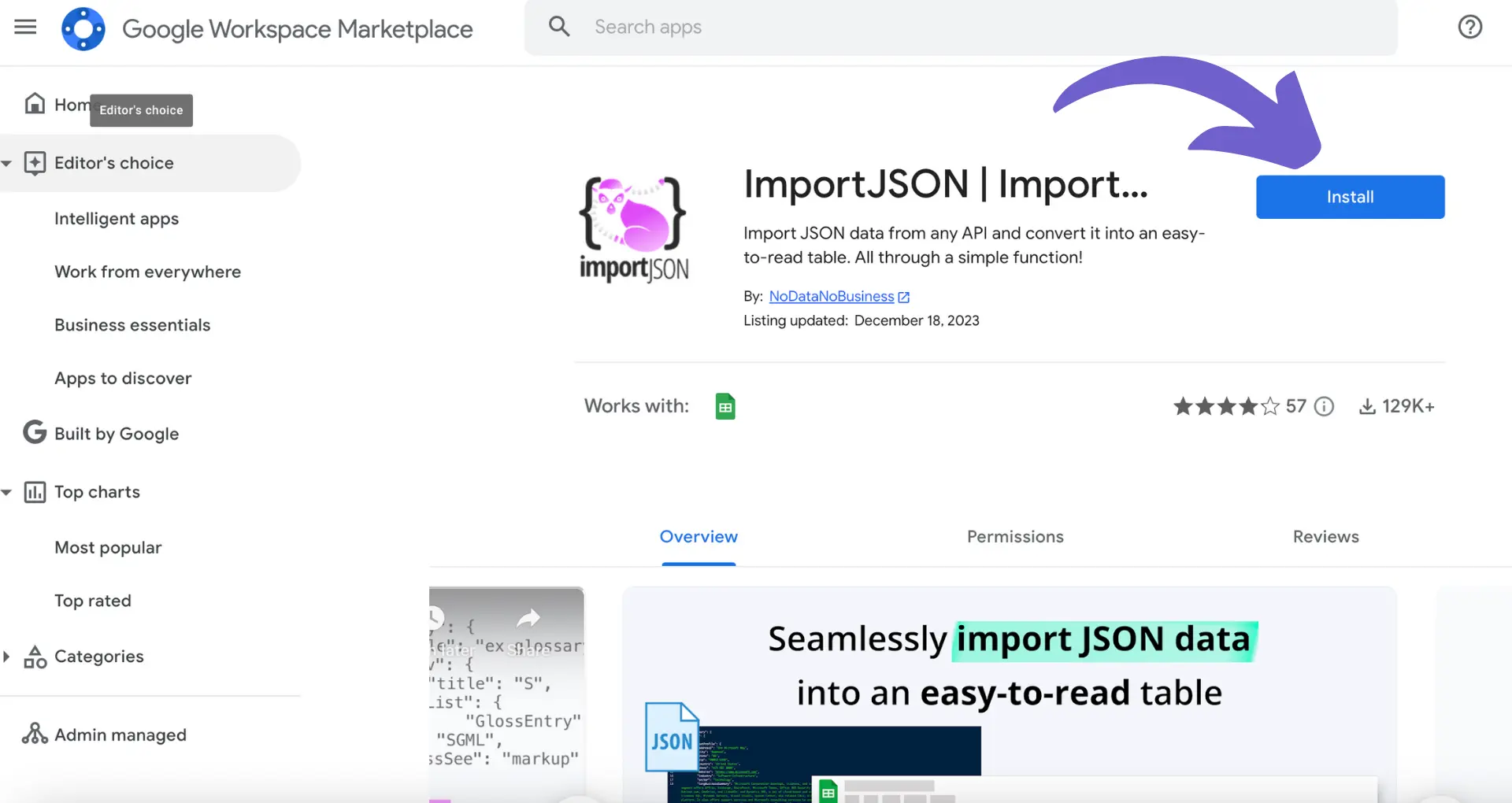Switch to the Permissions tab

1015,537
